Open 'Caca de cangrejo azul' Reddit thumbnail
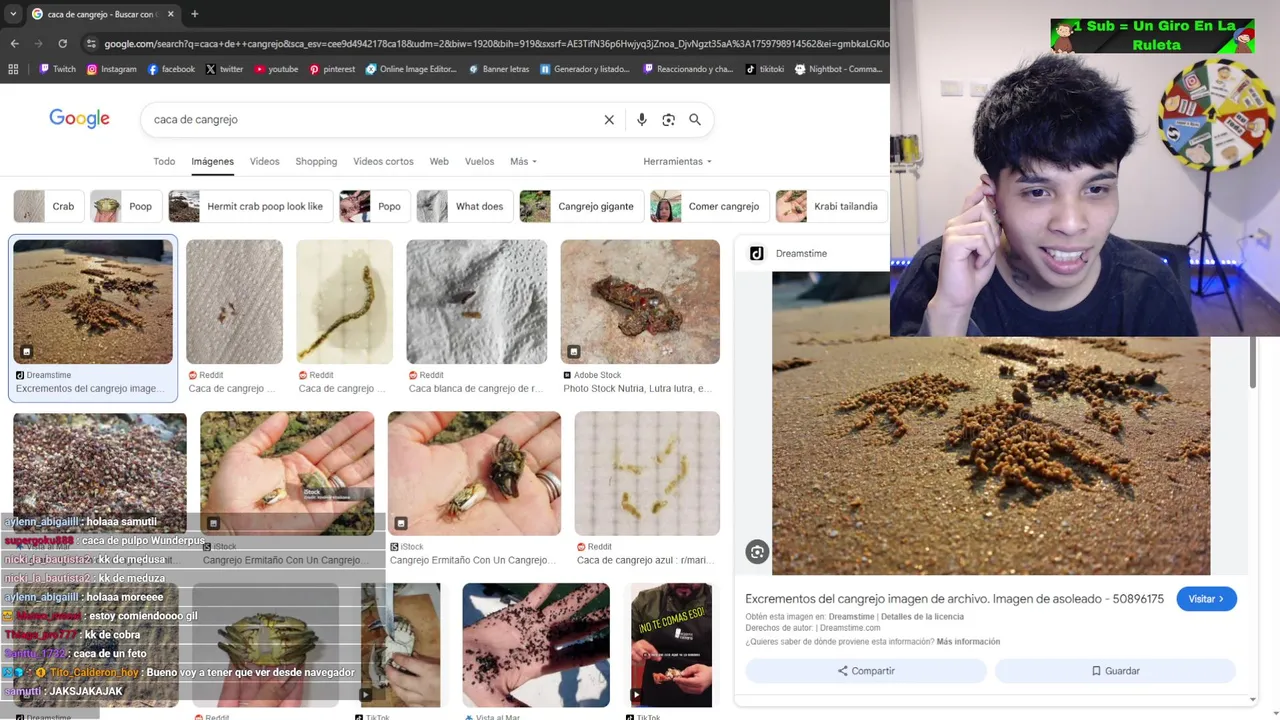 [x=647, y=473]
